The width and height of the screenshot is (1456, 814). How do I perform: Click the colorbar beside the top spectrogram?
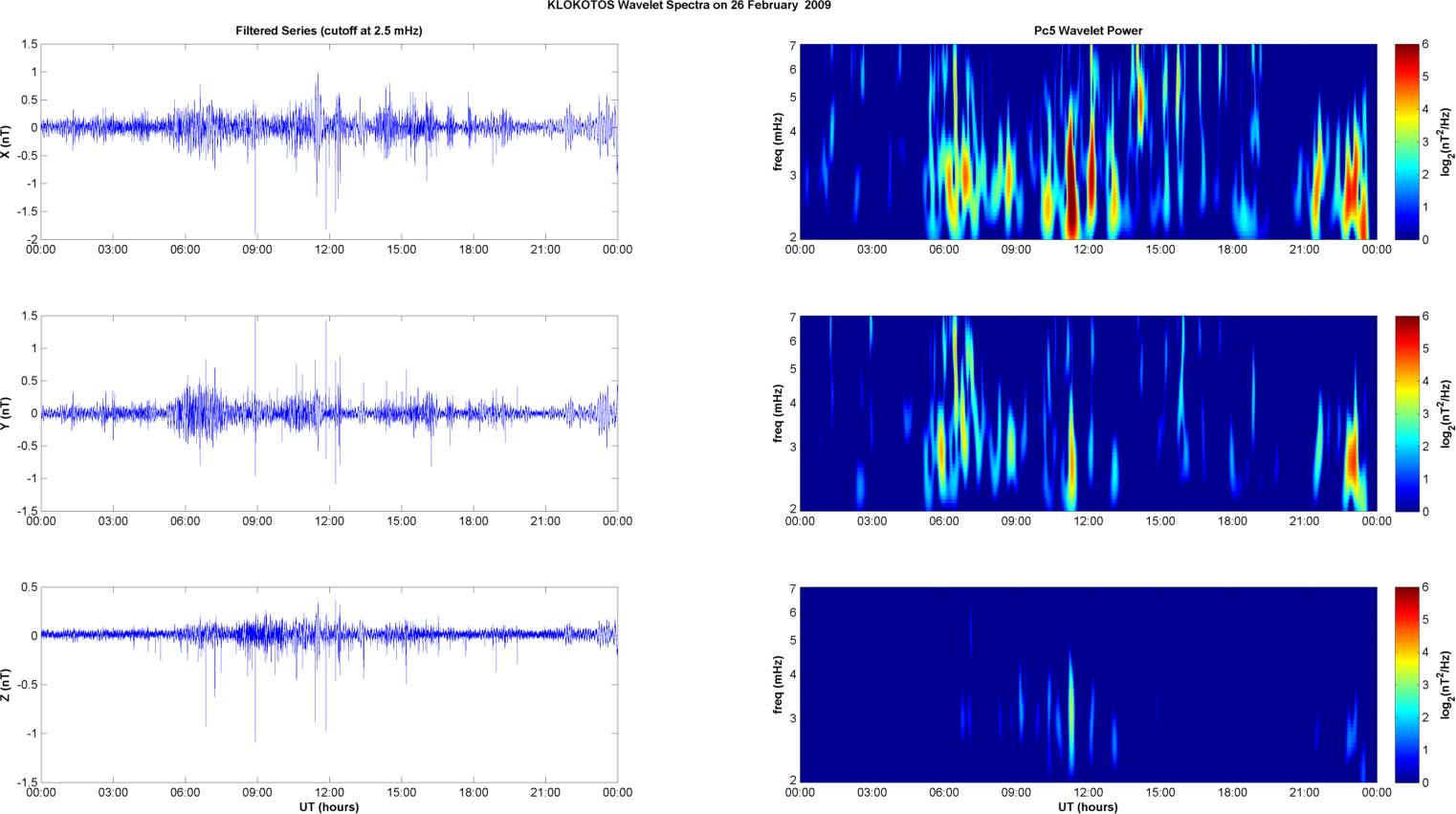pyautogui.click(x=1406, y=142)
